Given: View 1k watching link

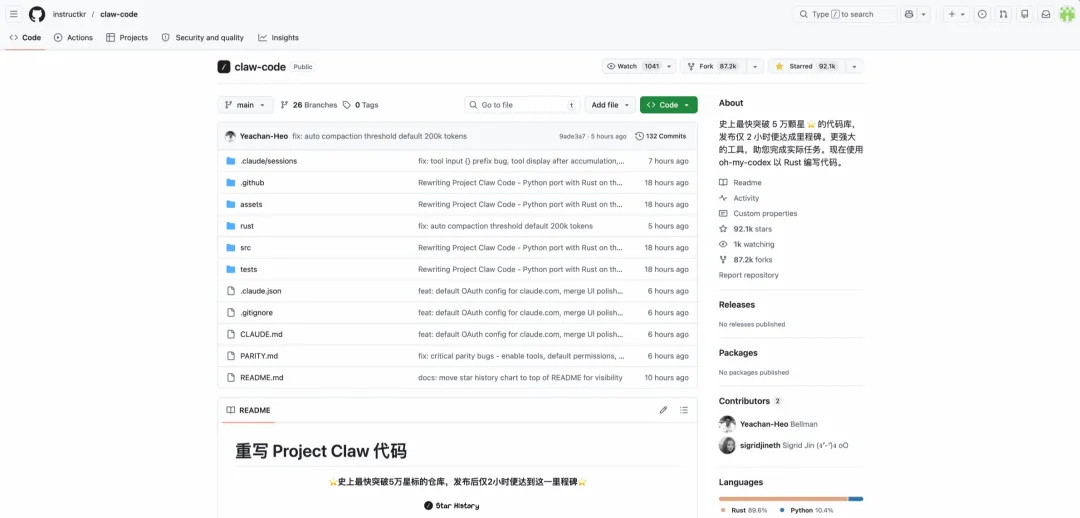Looking at the screenshot, I should point(747,245).
